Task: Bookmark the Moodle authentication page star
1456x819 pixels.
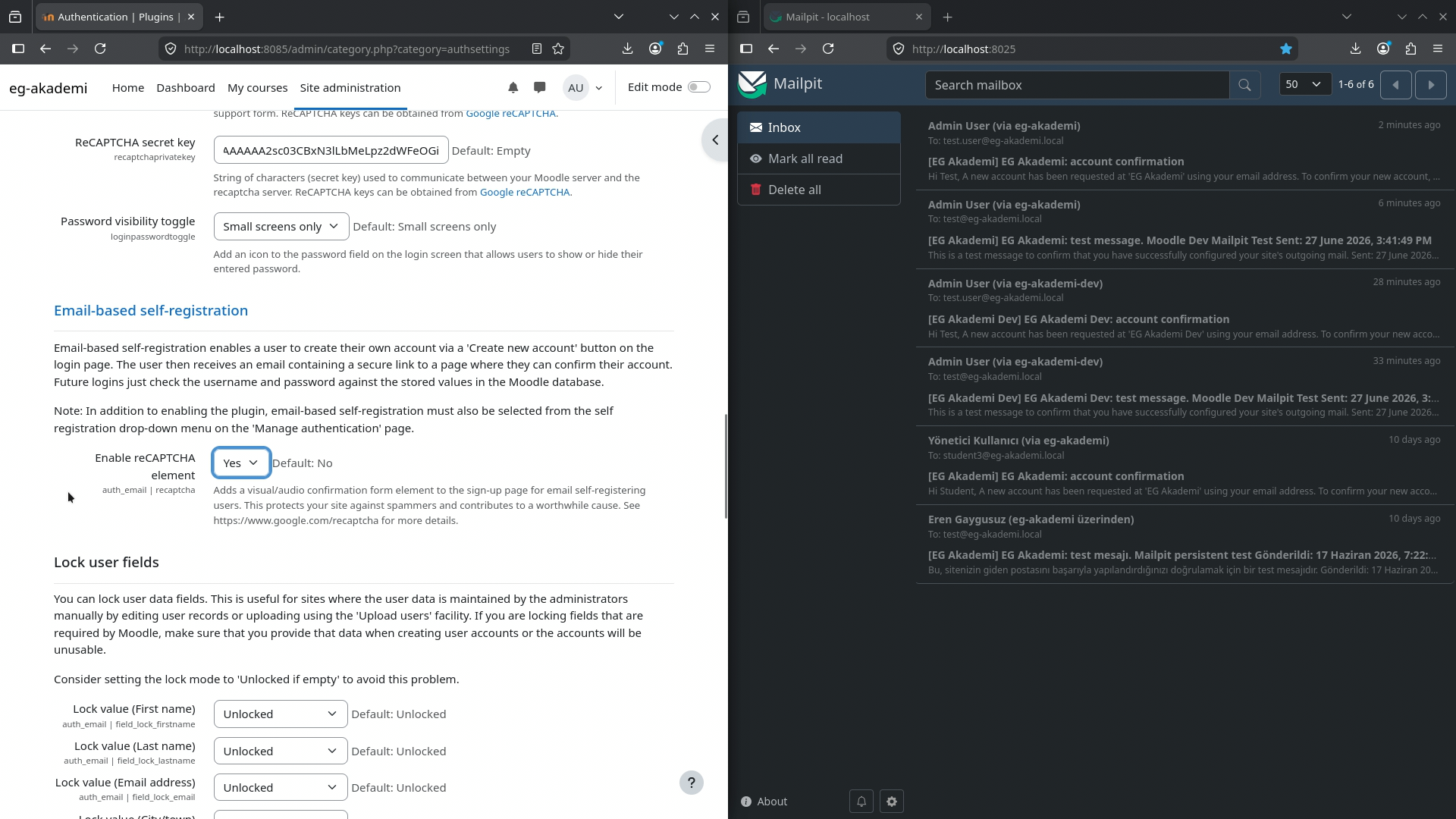Action: point(558,49)
